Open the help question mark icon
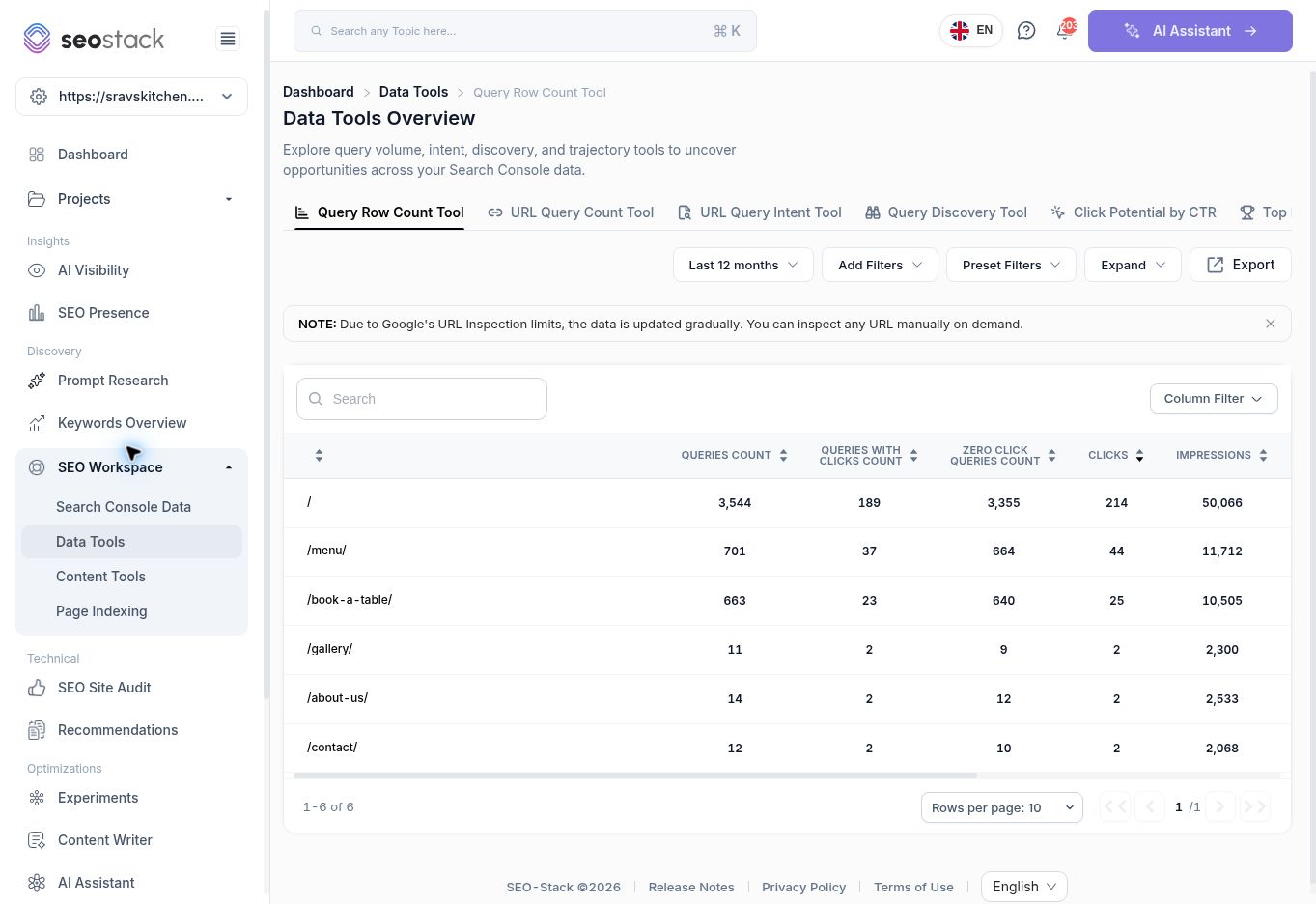The width and height of the screenshot is (1316, 904). click(1026, 31)
